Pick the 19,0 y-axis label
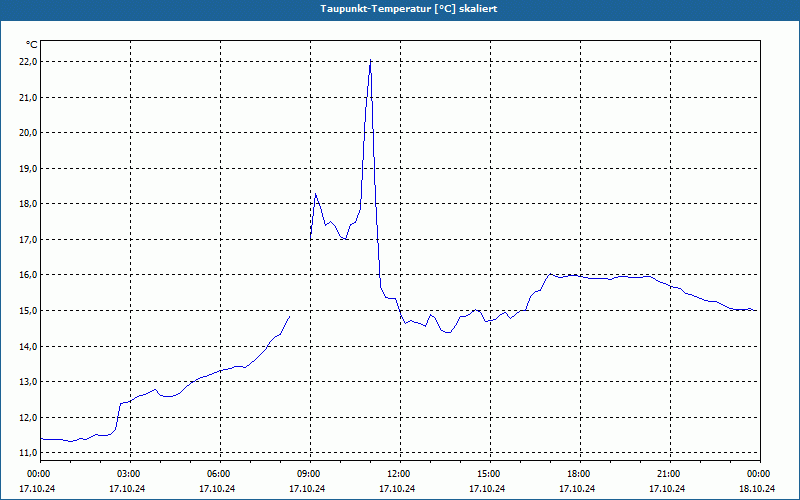The width and height of the screenshot is (800, 500). (x=28, y=168)
